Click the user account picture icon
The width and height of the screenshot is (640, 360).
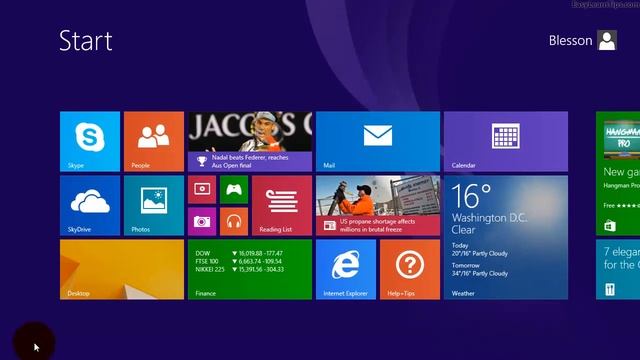click(607, 40)
